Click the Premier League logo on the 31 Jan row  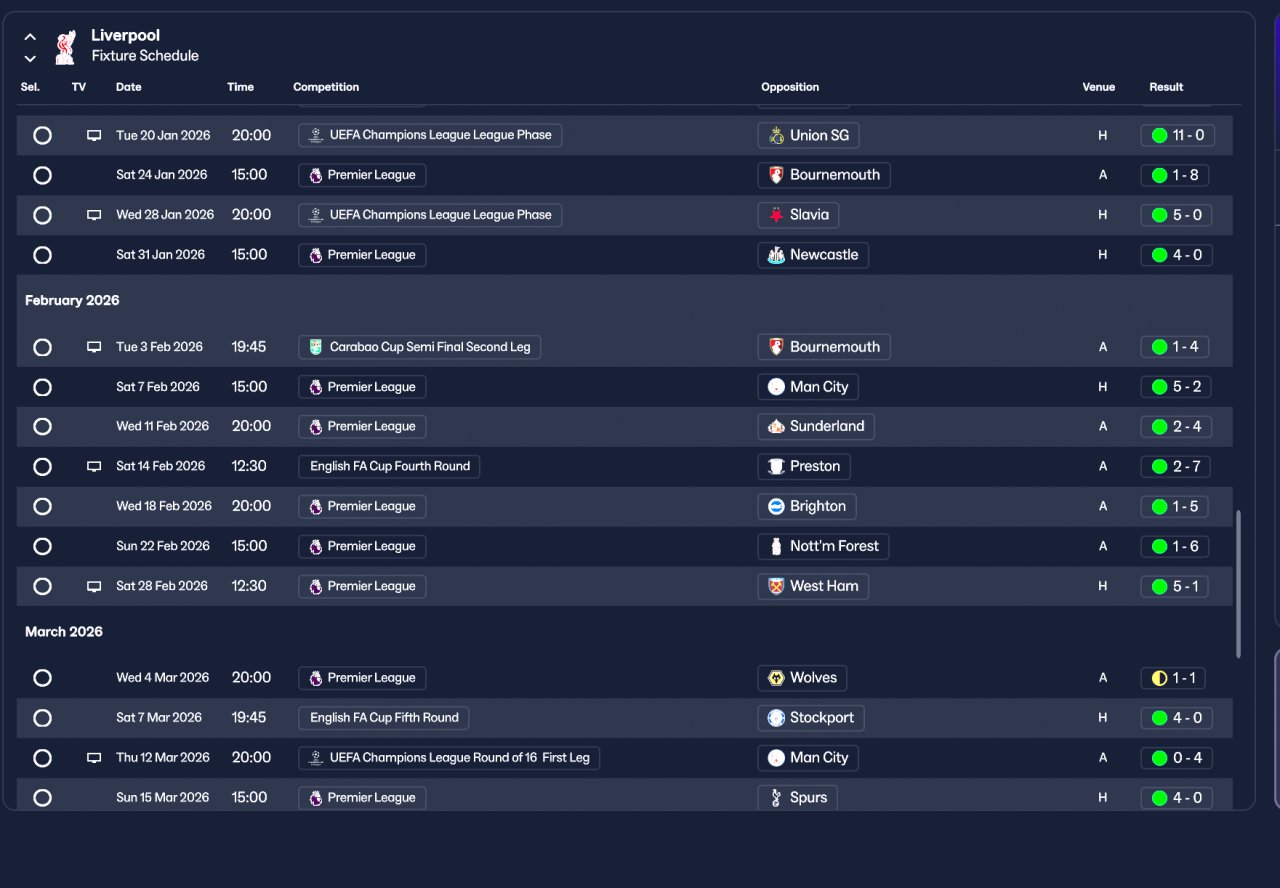point(316,255)
